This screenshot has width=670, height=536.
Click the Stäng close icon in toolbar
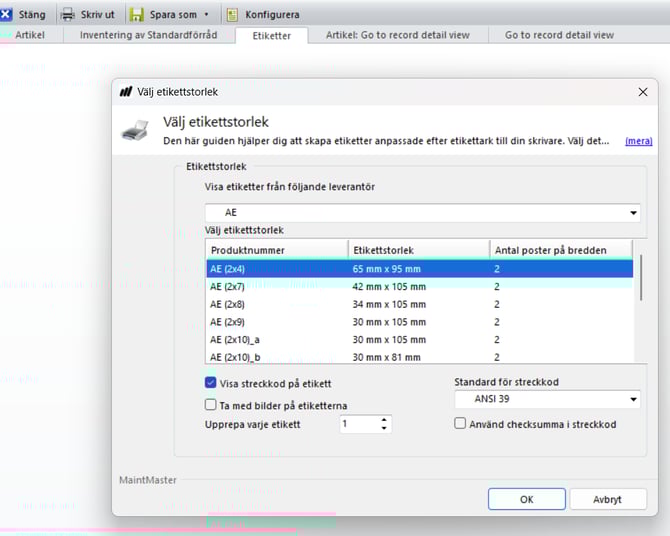(x=7, y=14)
